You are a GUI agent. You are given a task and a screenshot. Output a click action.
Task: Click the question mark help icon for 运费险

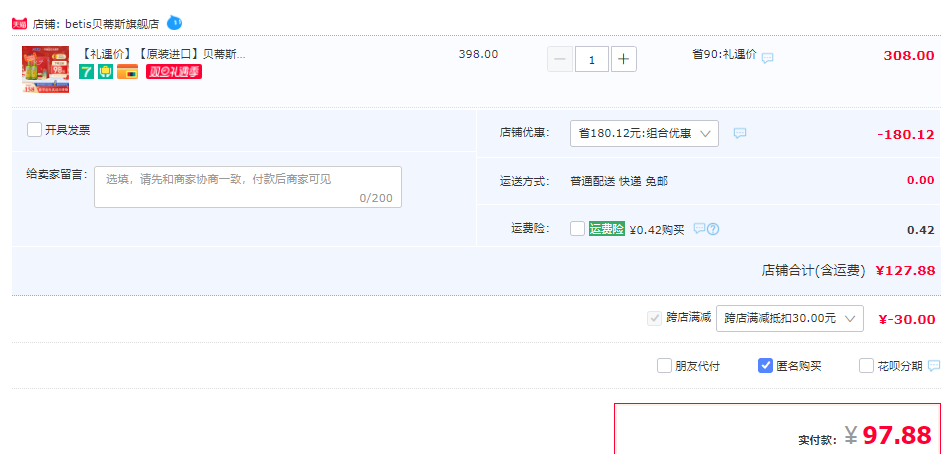[x=713, y=229]
